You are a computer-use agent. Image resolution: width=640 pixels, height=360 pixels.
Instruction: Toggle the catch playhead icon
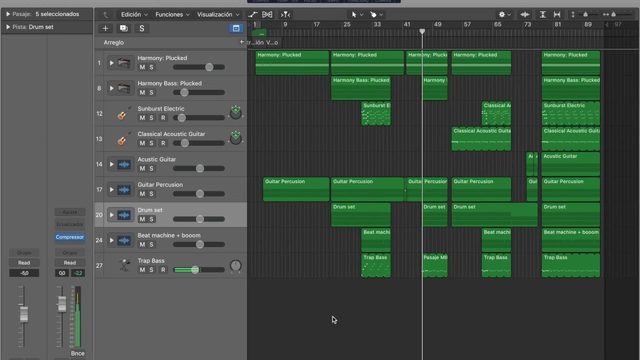click(285, 14)
